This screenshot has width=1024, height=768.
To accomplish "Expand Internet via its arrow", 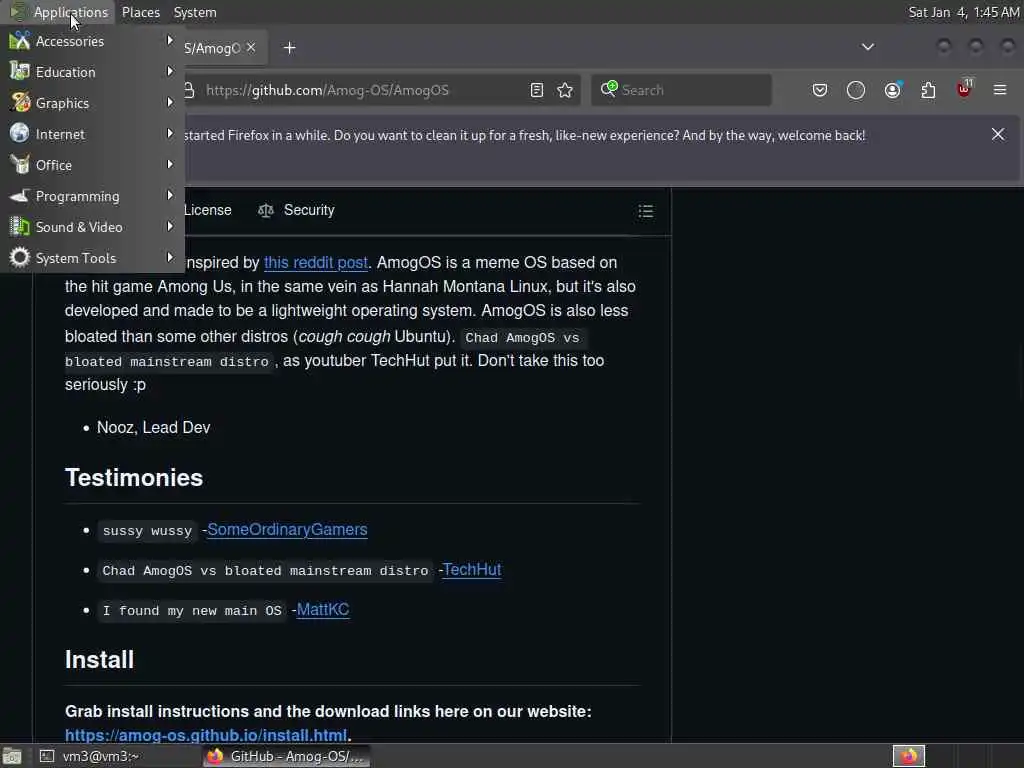I will click(170, 133).
